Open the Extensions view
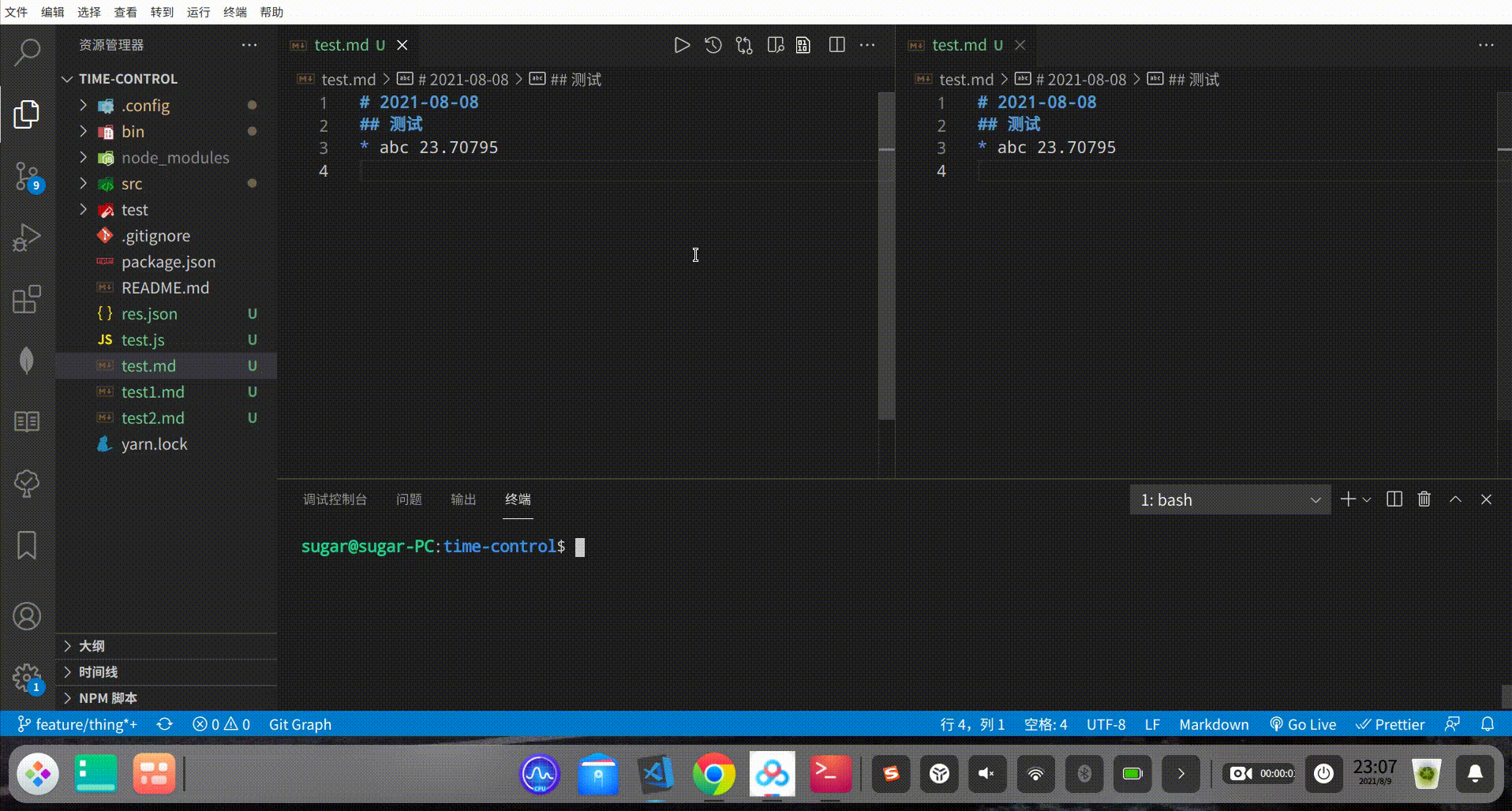 click(x=27, y=299)
